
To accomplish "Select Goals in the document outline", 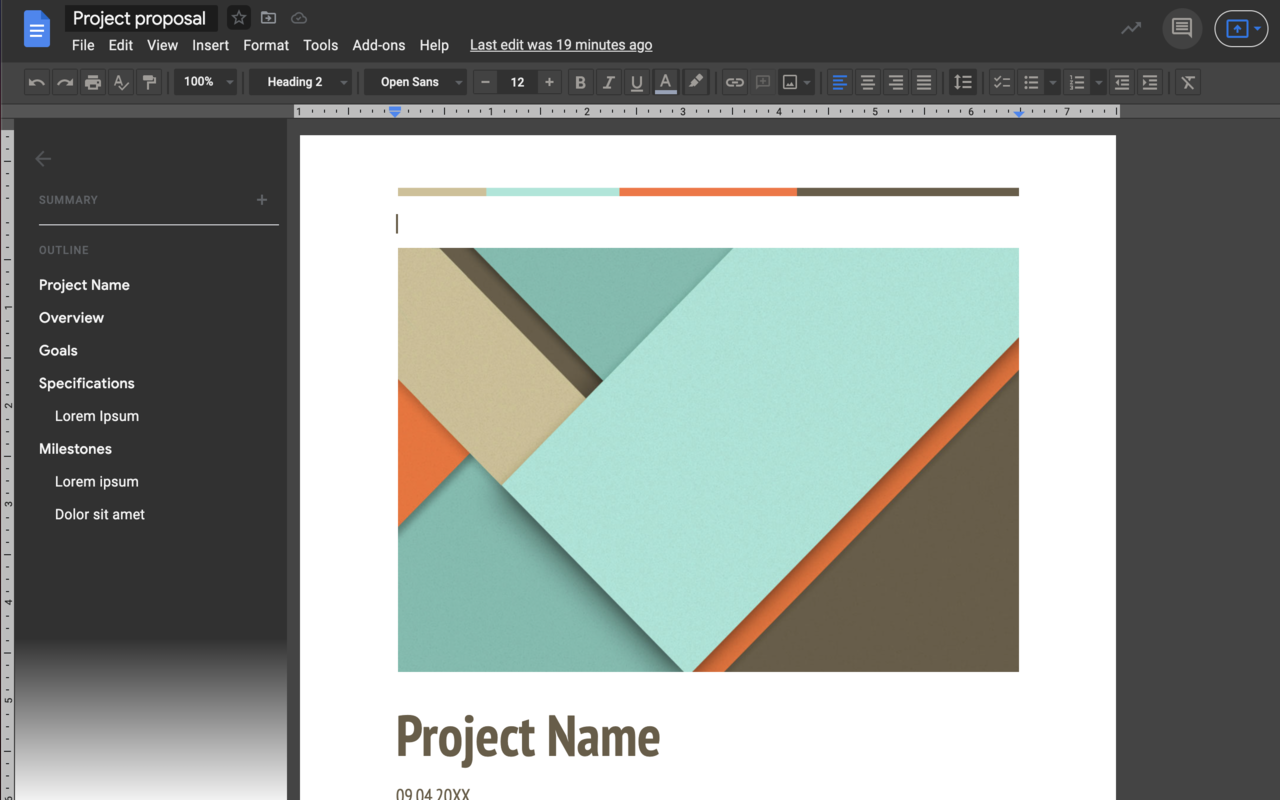I will 58,350.
